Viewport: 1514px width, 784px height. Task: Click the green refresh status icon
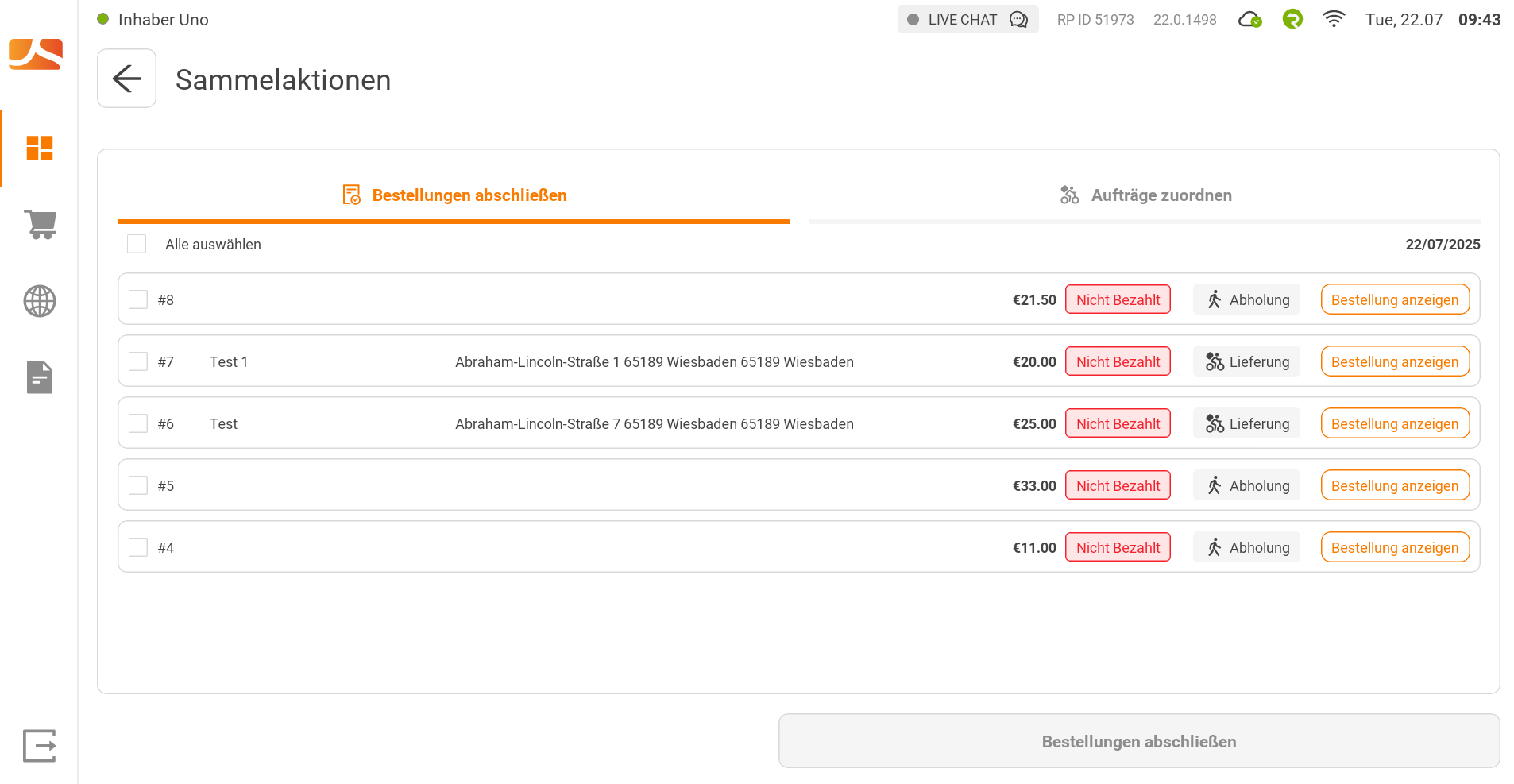(1292, 19)
